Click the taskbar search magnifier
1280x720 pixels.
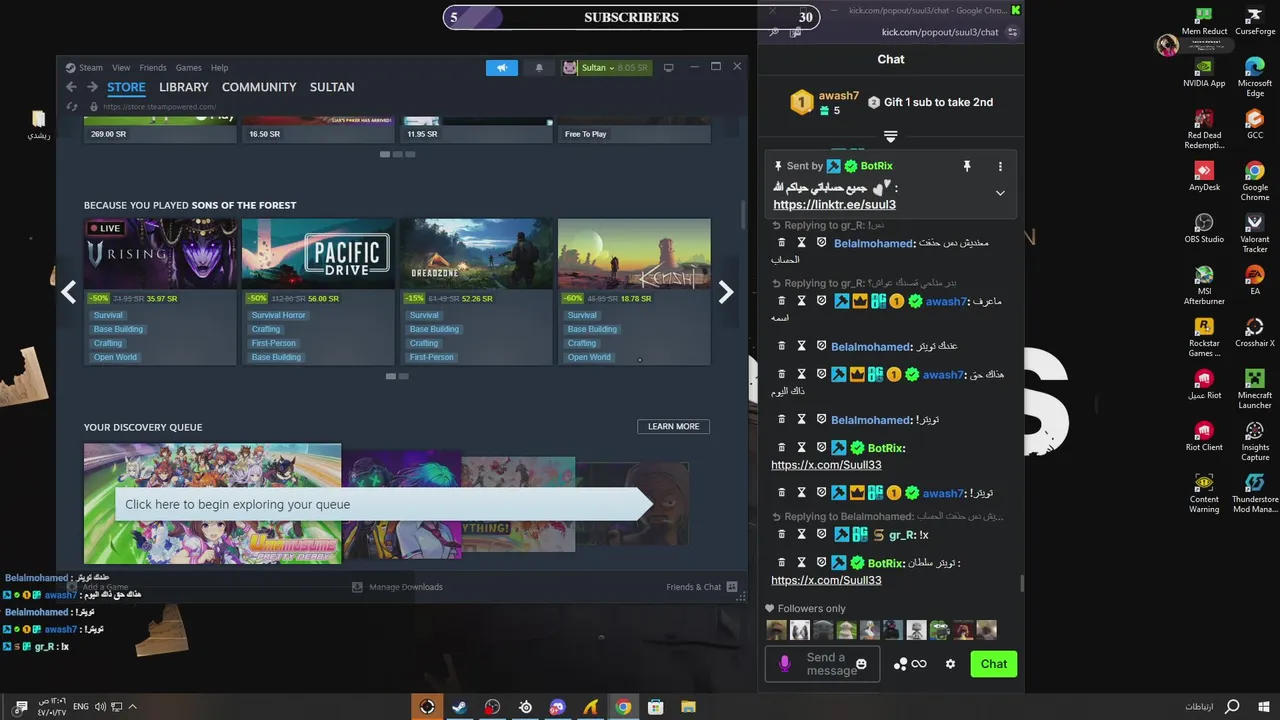tap(1233, 707)
